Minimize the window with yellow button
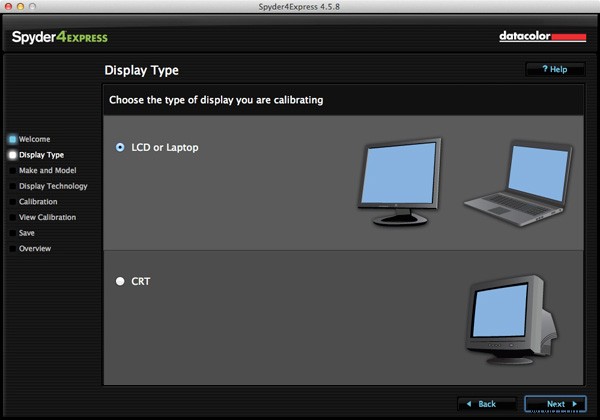Viewport: 600px width, 420px height. point(21,7)
